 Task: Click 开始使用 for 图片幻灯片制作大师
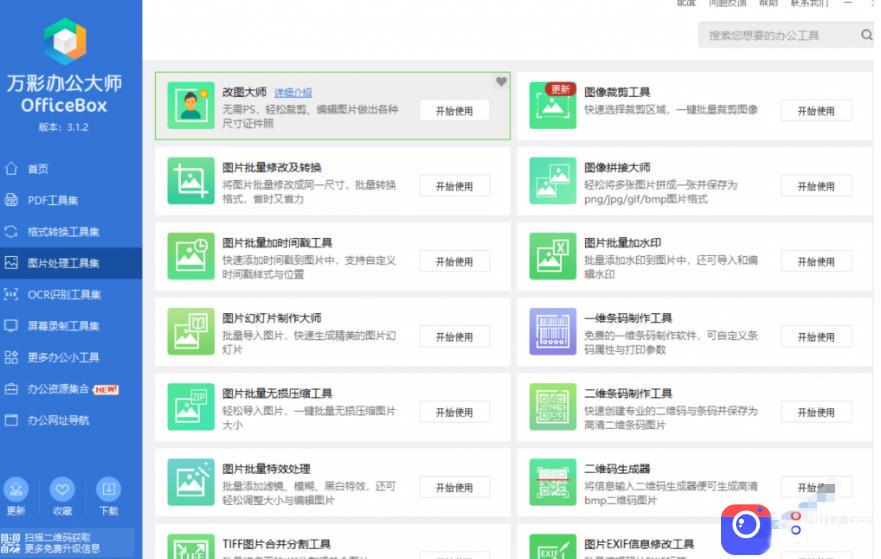point(454,337)
